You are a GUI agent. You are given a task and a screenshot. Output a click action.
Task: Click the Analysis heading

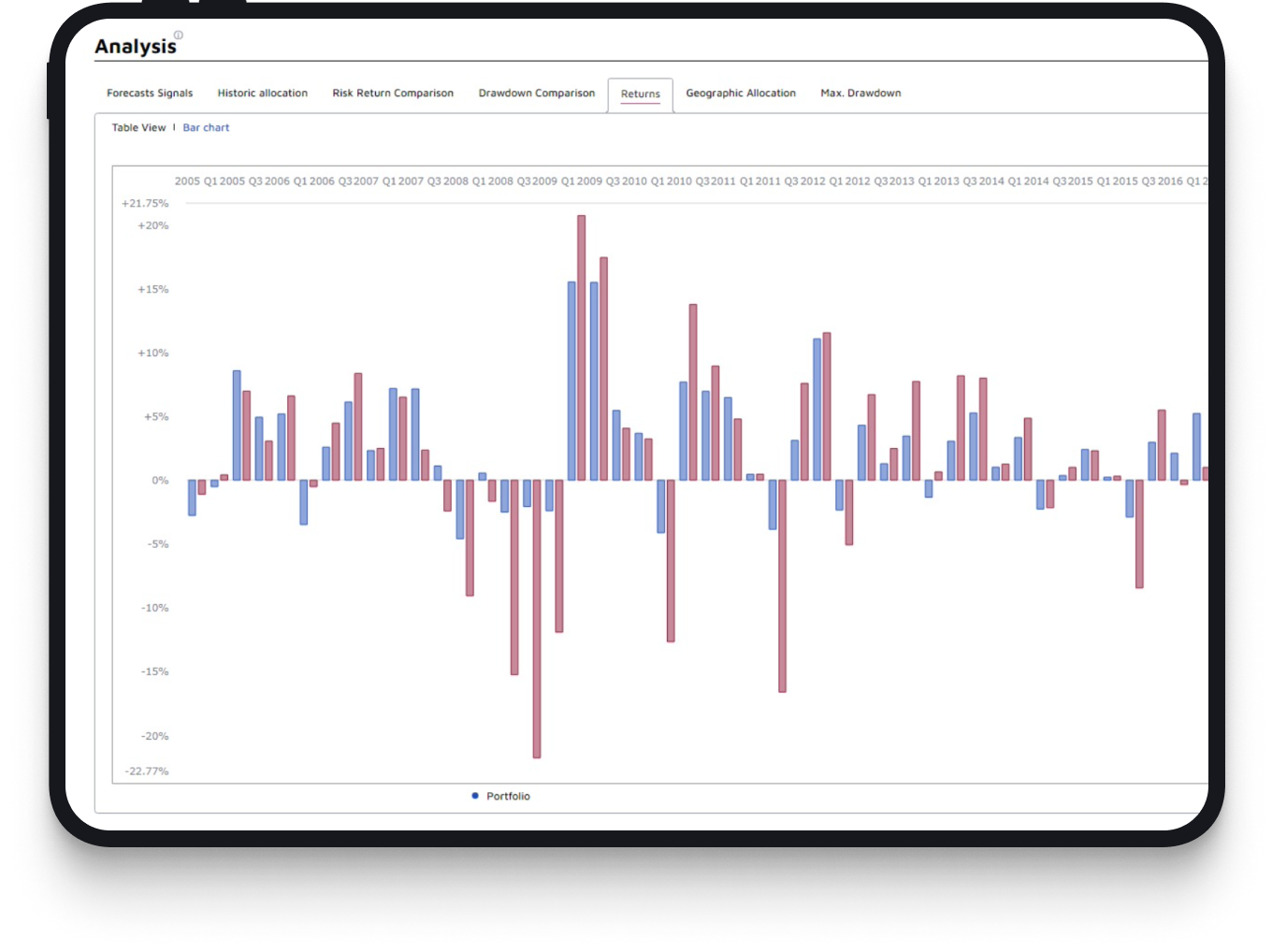tap(136, 47)
